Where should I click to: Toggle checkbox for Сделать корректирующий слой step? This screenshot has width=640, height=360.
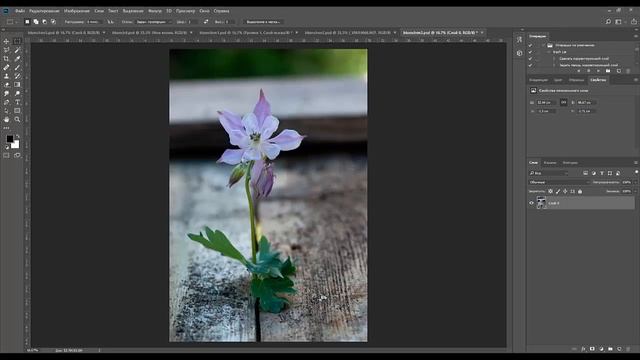530,58
